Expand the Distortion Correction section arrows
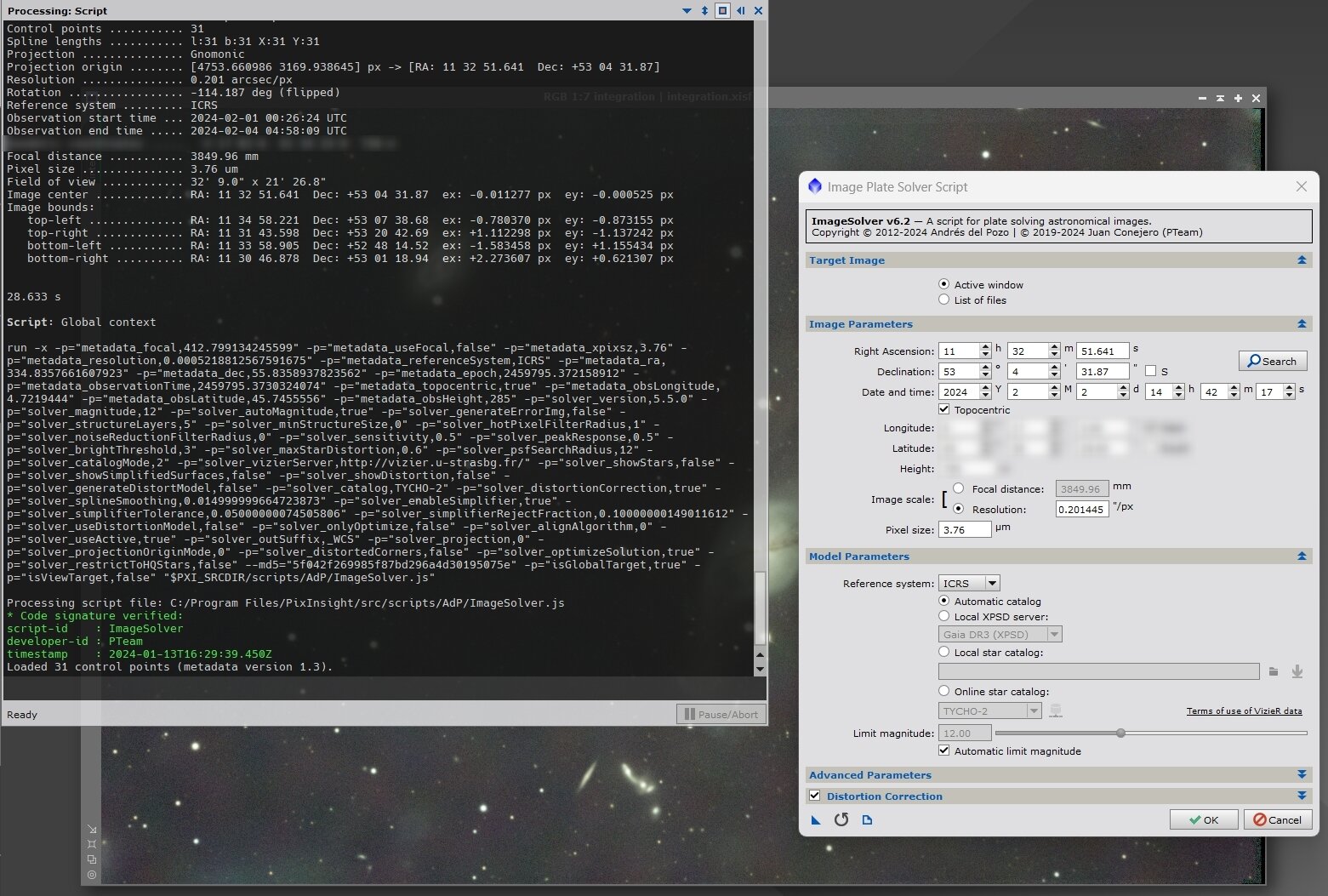This screenshot has height=896, width=1328. pyautogui.click(x=1302, y=796)
